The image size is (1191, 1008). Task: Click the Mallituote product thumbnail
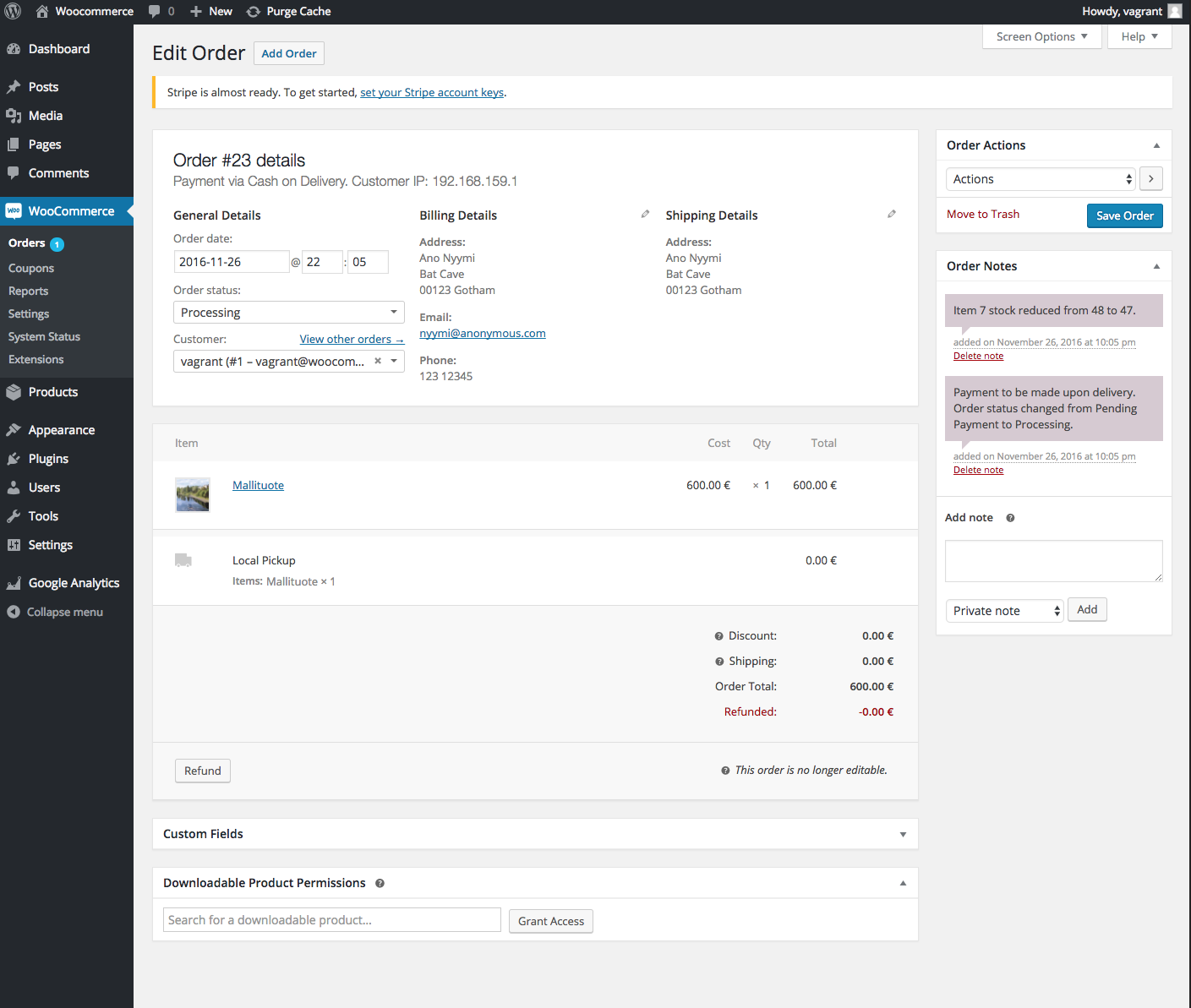pos(193,495)
